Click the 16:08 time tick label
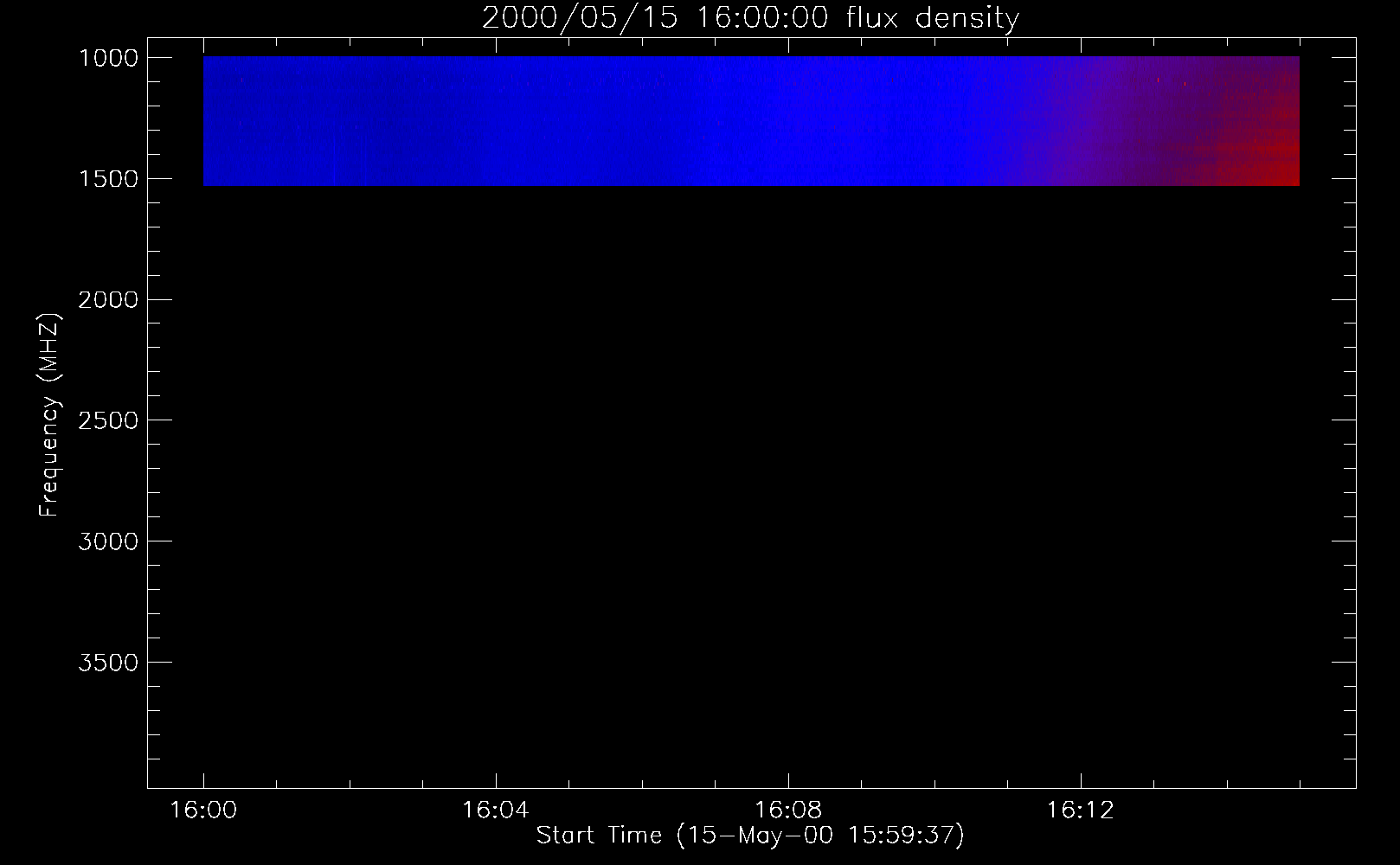This screenshot has height=865, width=1400. (788, 811)
